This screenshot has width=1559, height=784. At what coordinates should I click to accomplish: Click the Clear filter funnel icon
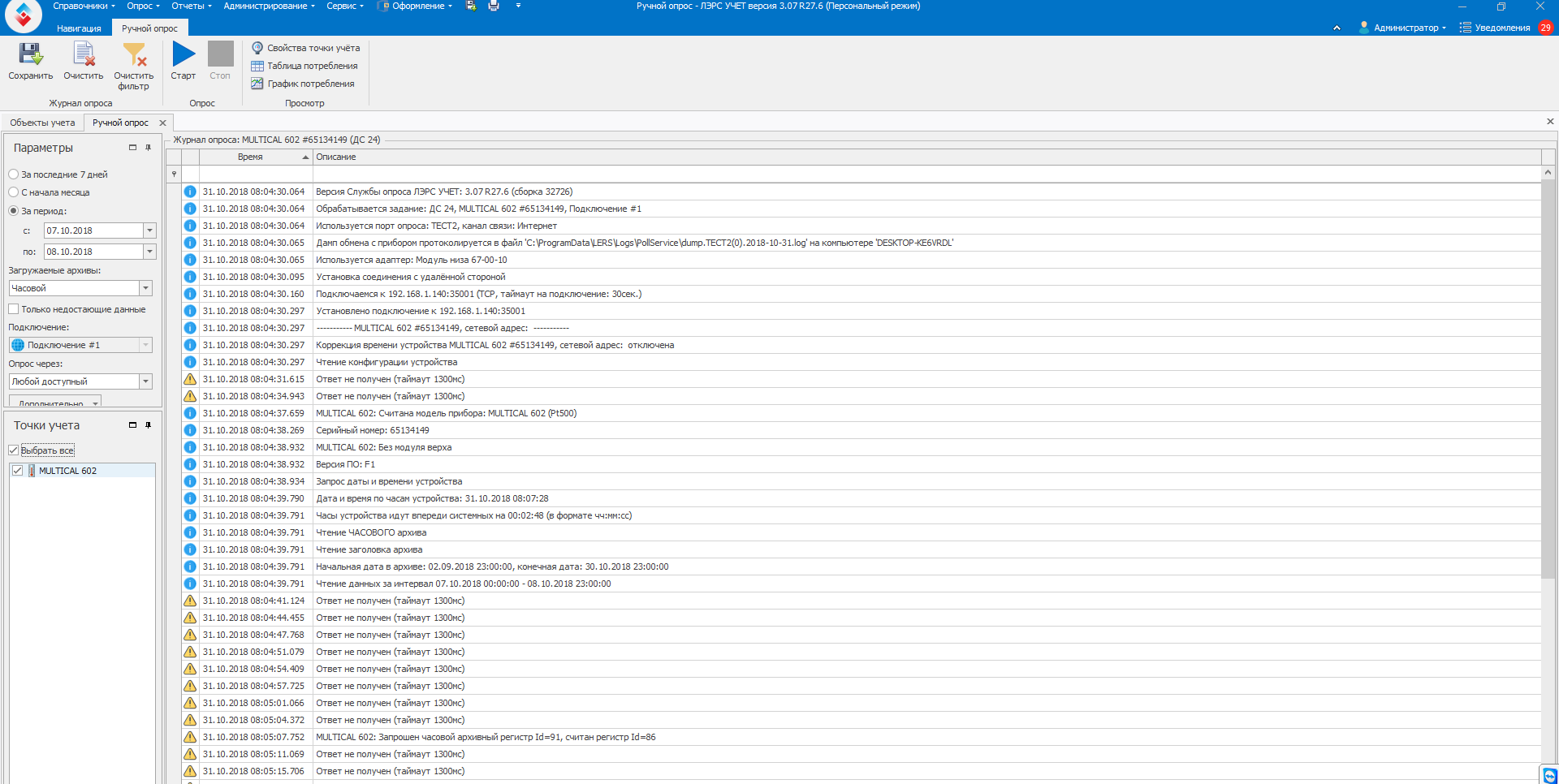click(134, 54)
